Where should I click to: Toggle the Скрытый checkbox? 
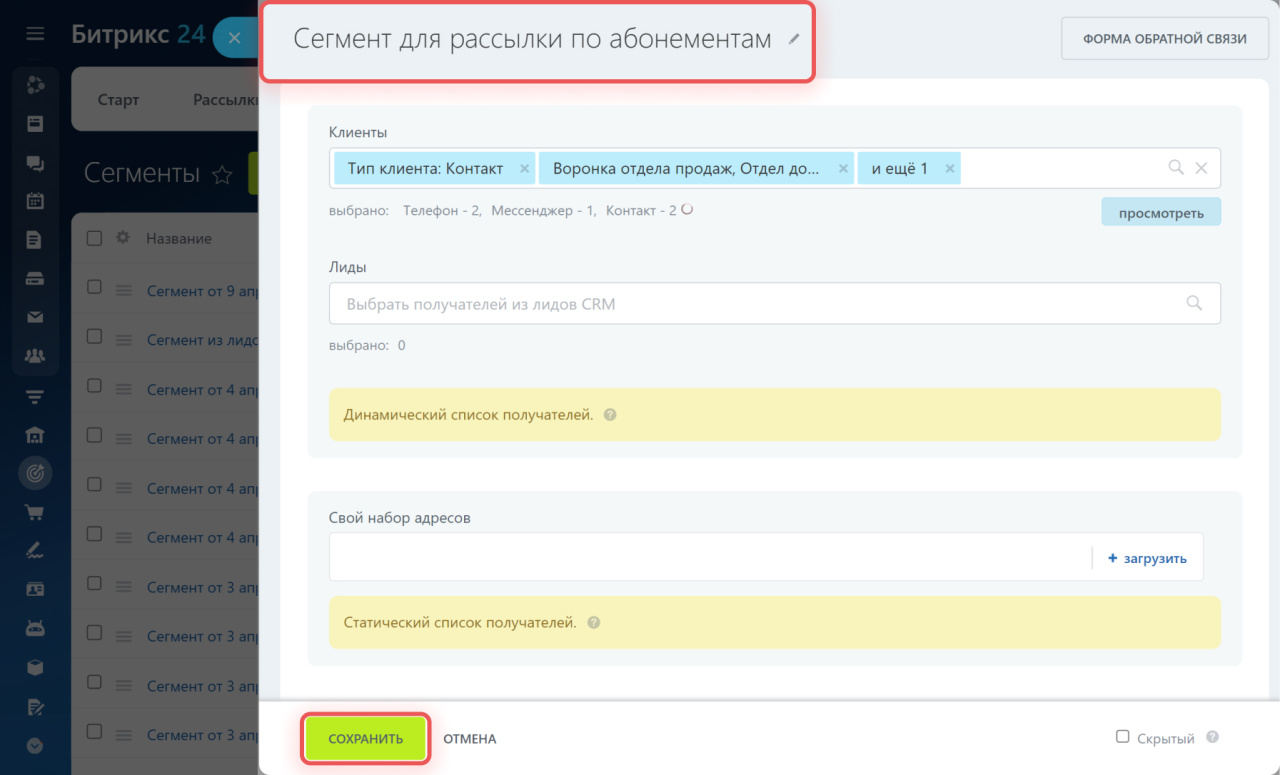click(1122, 737)
